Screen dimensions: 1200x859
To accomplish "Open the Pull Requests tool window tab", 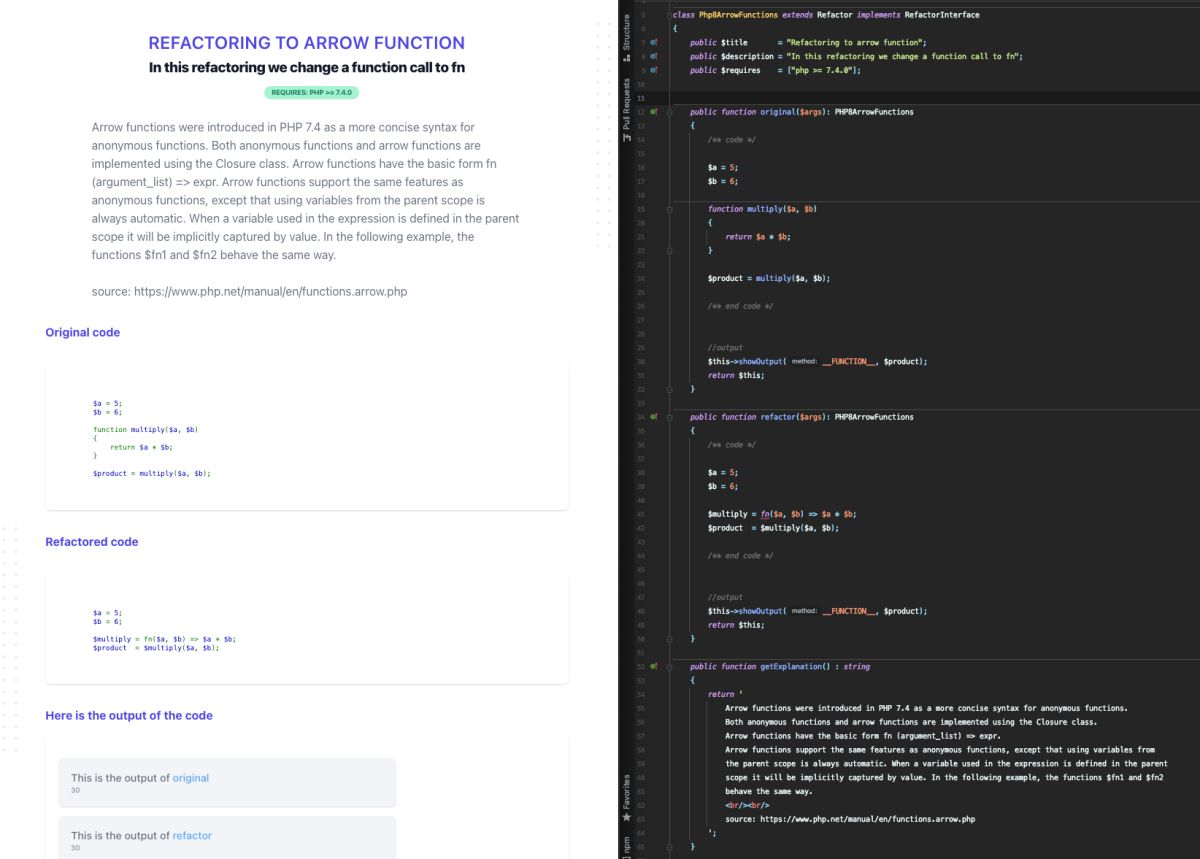I will [627, 112].
